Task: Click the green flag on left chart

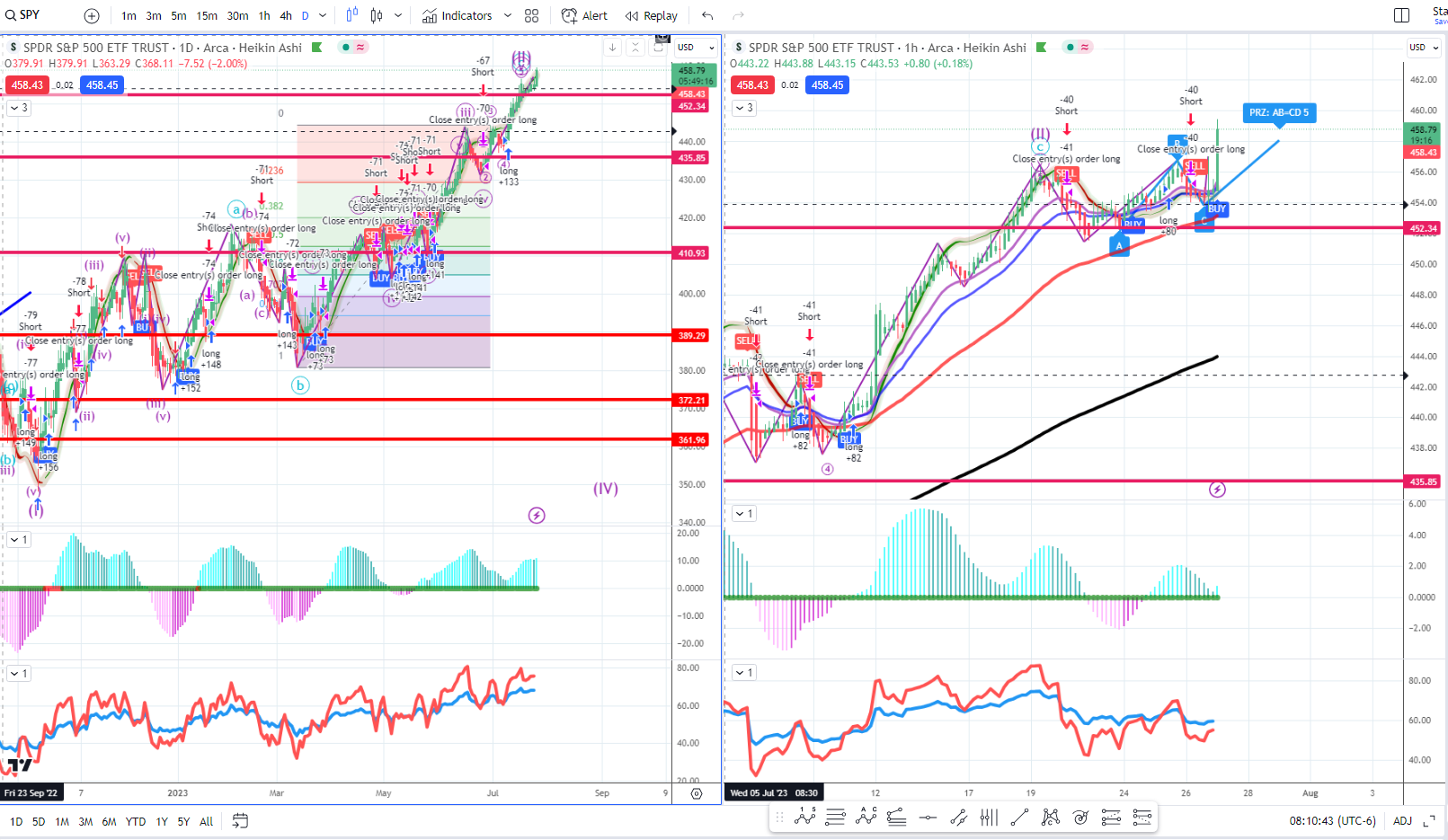Action: [x=316, y=48]
